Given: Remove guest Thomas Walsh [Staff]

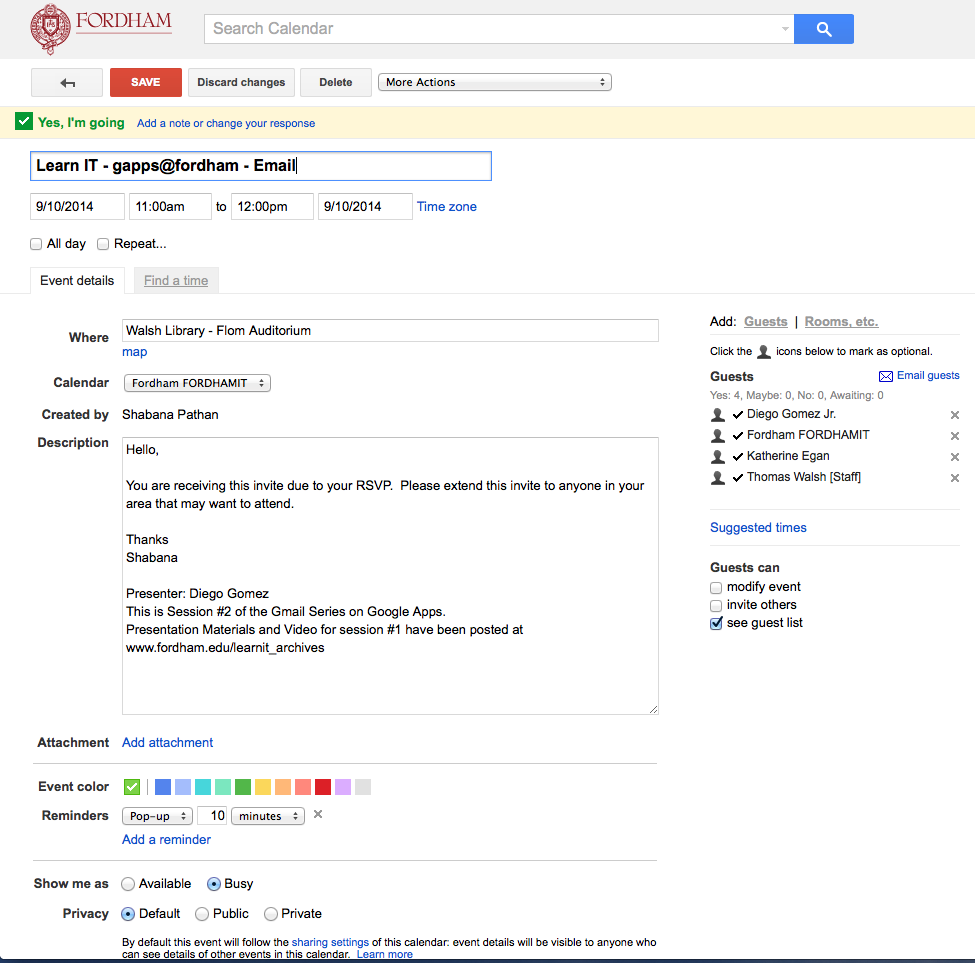Looking at the screenshot, I should click(x=954, y=478).
